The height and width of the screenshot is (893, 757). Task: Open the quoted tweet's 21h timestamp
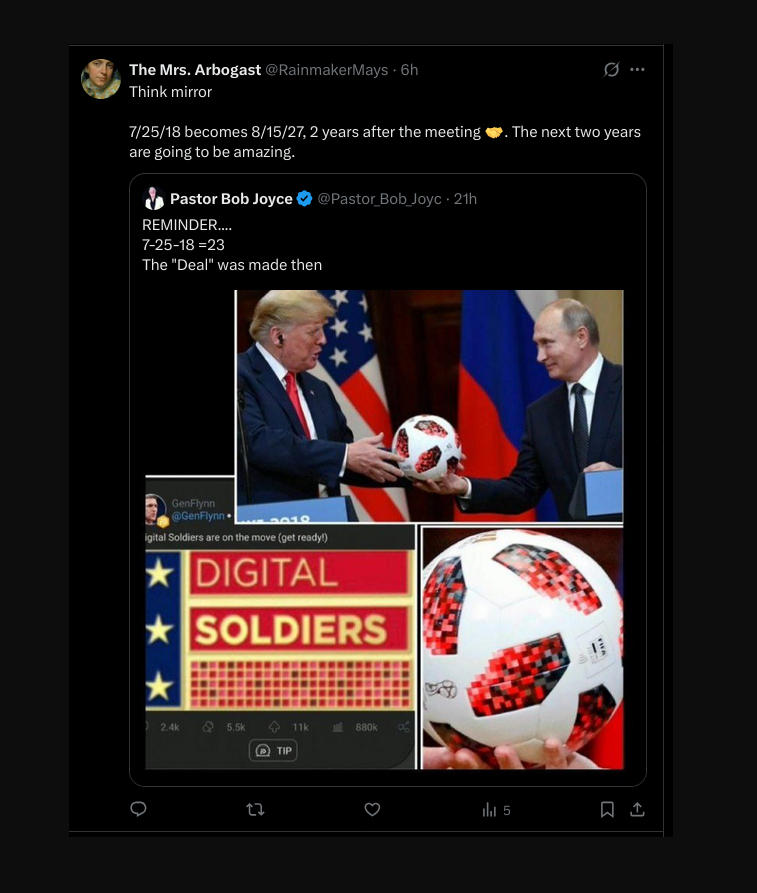pos(465,199)
